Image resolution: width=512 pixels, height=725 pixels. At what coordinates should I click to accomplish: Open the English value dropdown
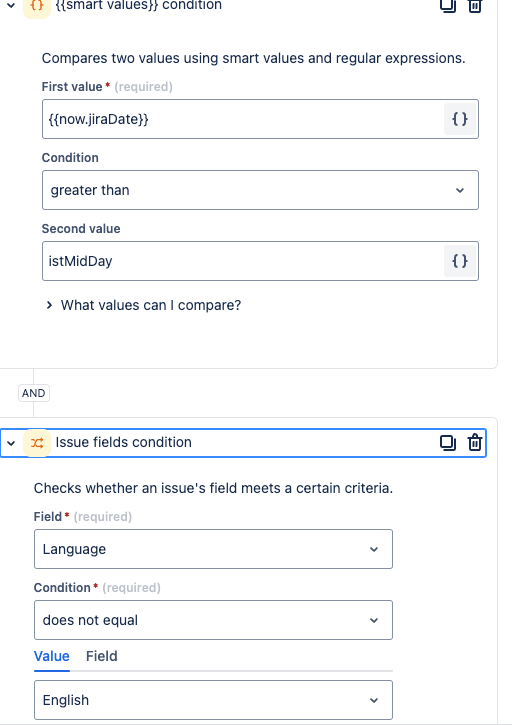pos(213,700)
